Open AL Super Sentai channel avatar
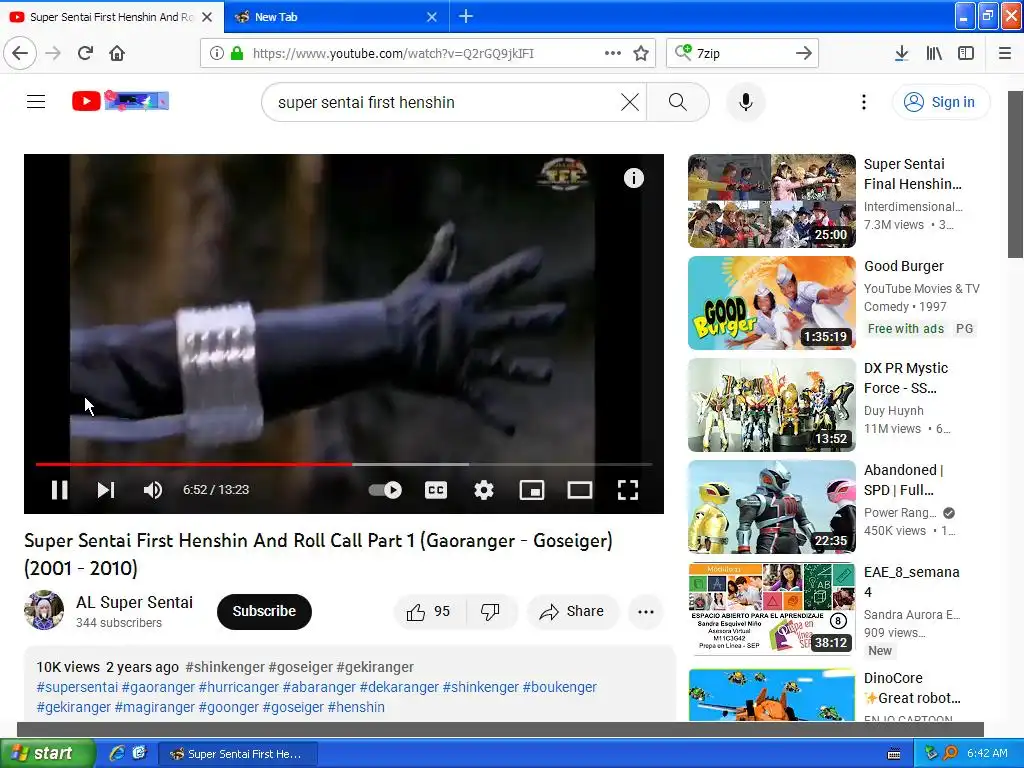The width and height of the screenshot is (1024, 768). (44, 610)
